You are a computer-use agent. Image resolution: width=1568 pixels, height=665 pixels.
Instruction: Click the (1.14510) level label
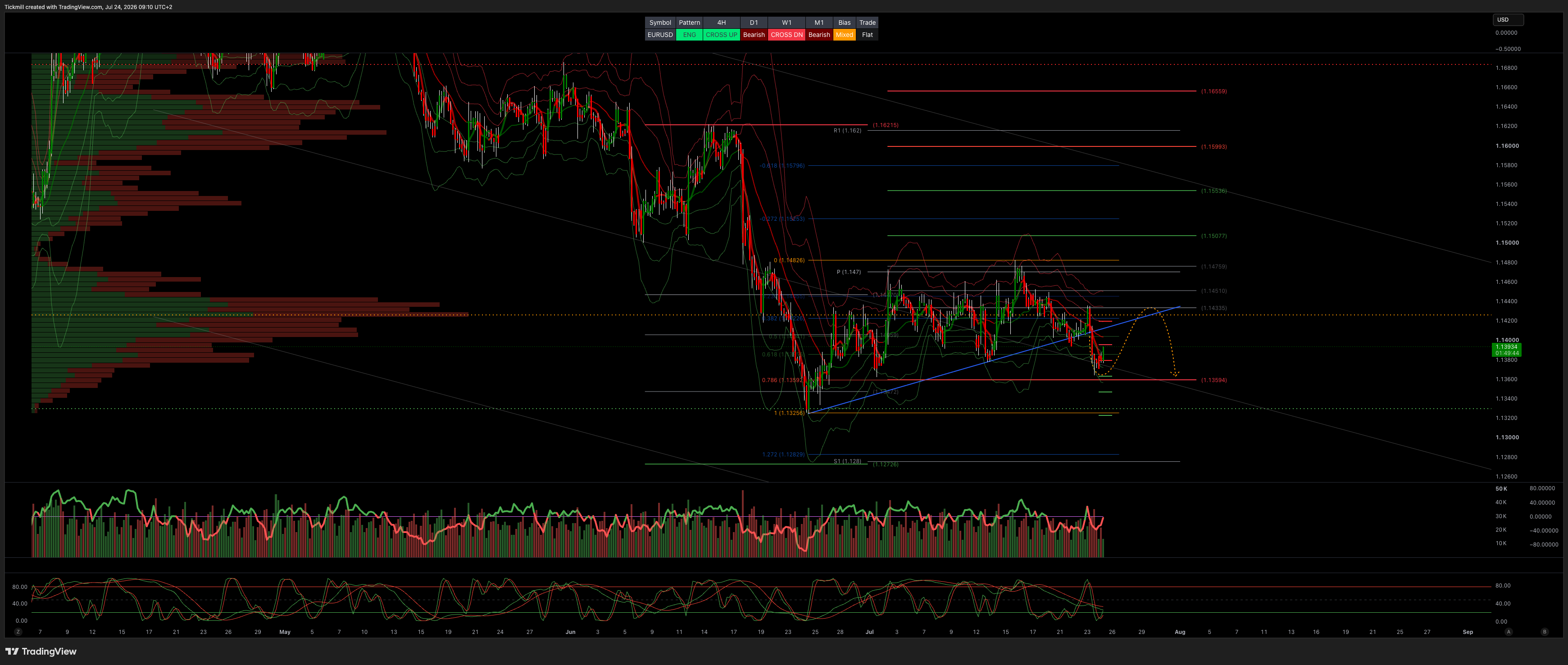point(1214,291)
